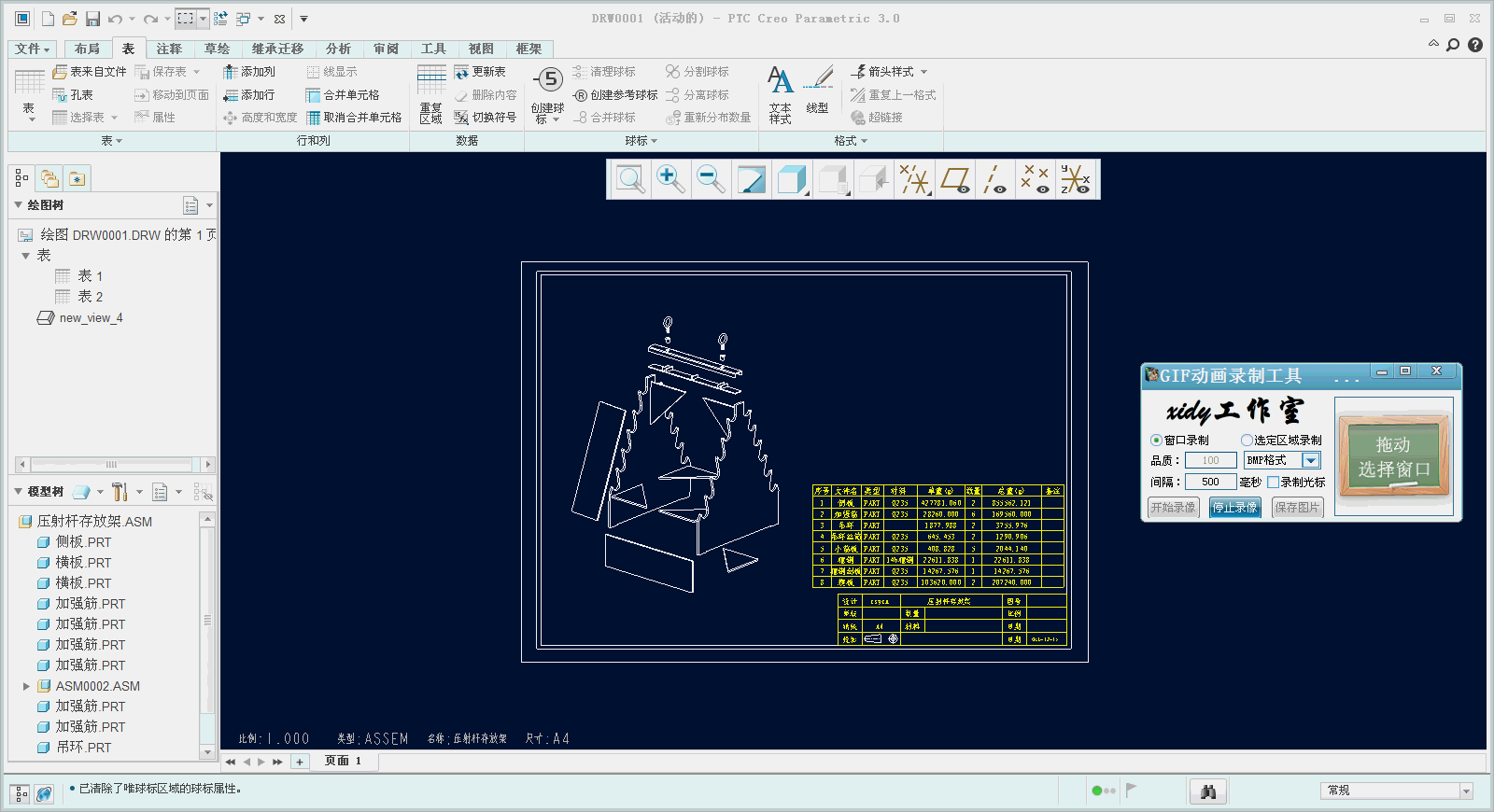Collapse the 模型树 panel header

tap(18, 492)
